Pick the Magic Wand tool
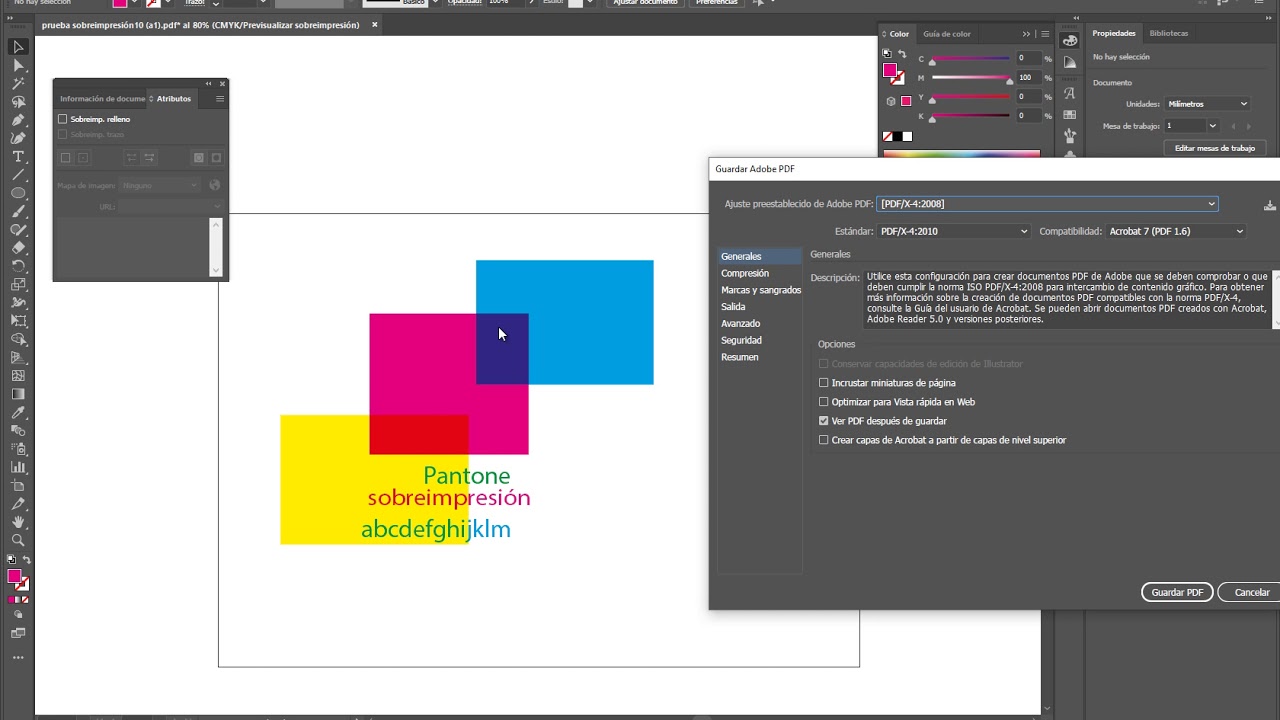1280x720 pixels. [x=18, y=84]
